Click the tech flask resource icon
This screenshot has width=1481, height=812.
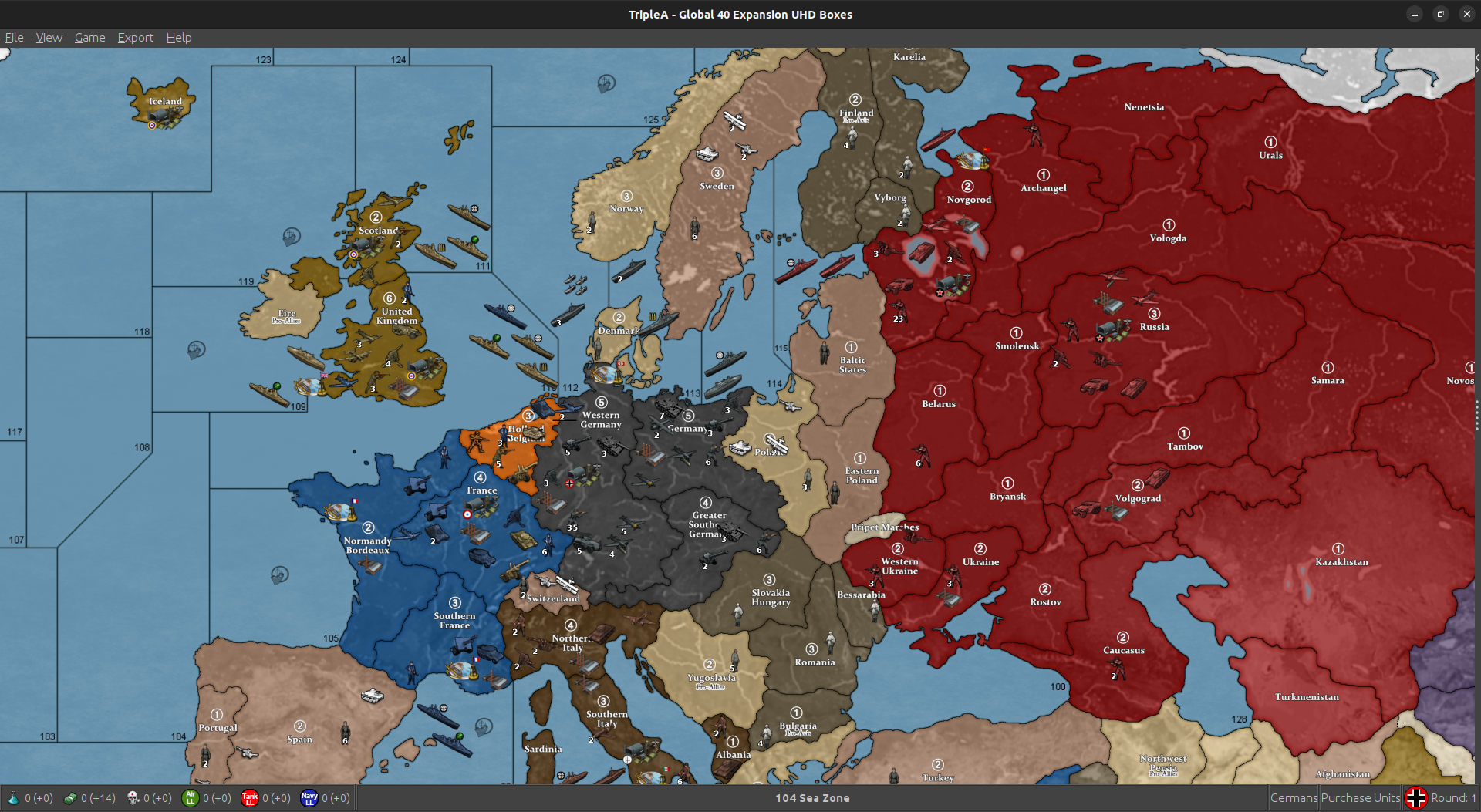point(13,798)
